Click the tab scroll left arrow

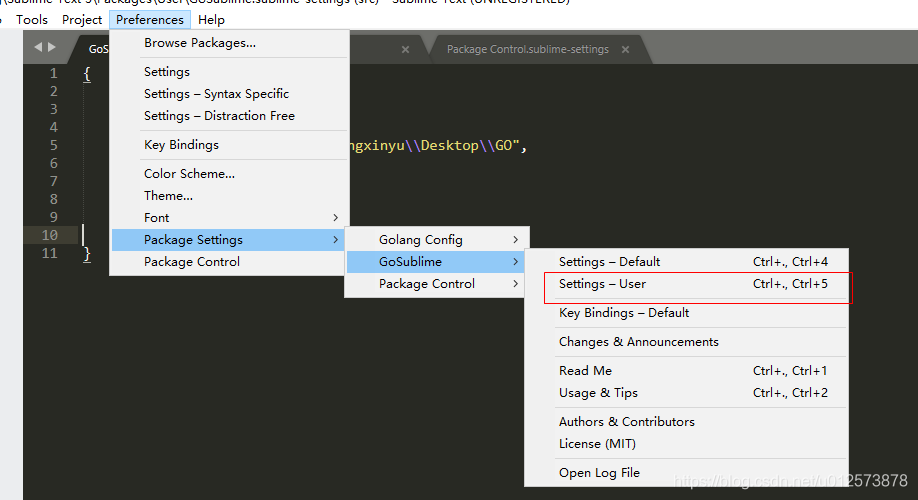click(38, 47)
